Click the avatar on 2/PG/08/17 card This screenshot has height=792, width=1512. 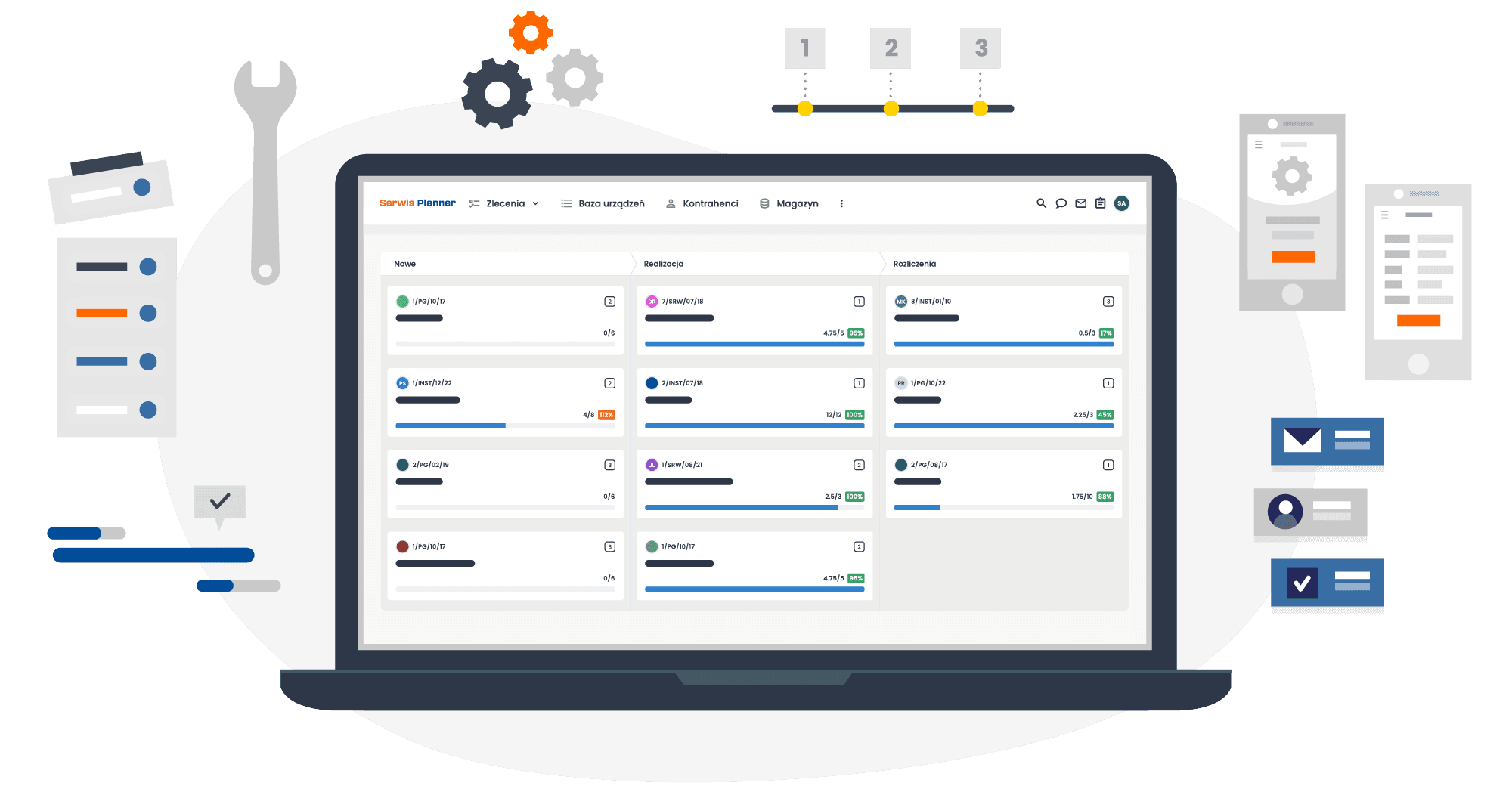901,465
